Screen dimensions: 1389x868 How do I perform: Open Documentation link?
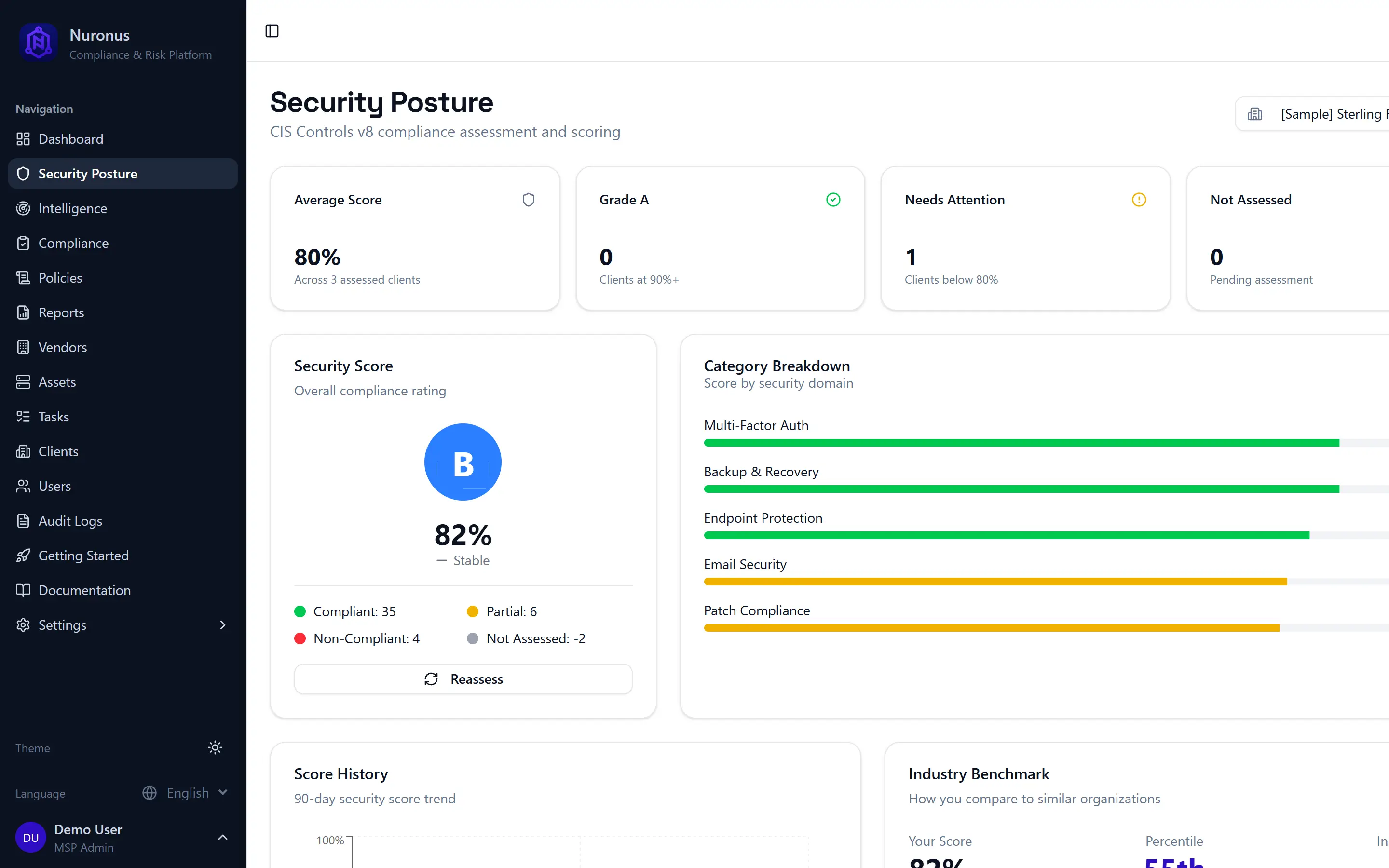click(x=123, y=590)
